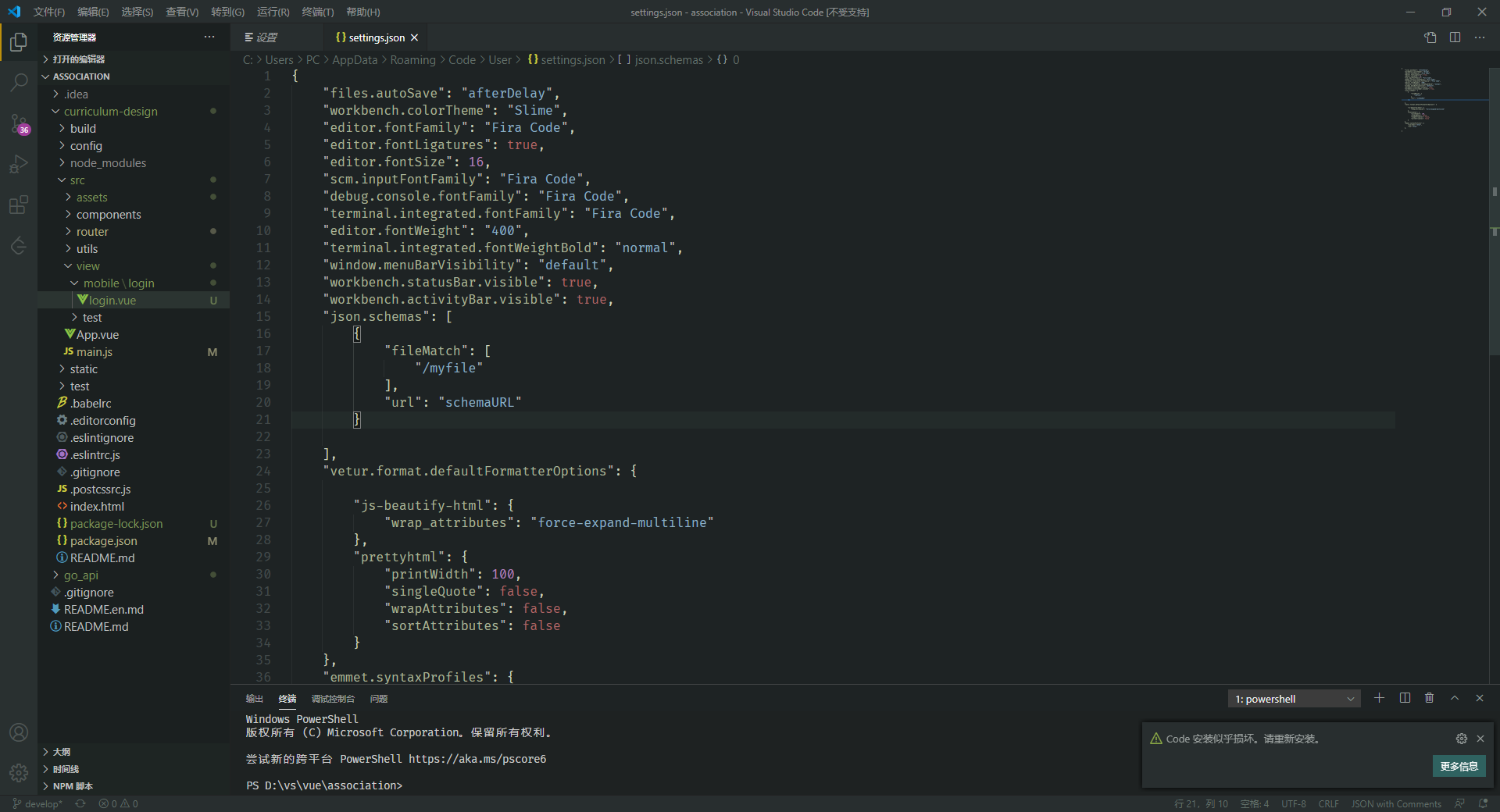Viewport: 1500px width, 812px height.
Task: Split the editor to the right
Action: pos(1455,37)
